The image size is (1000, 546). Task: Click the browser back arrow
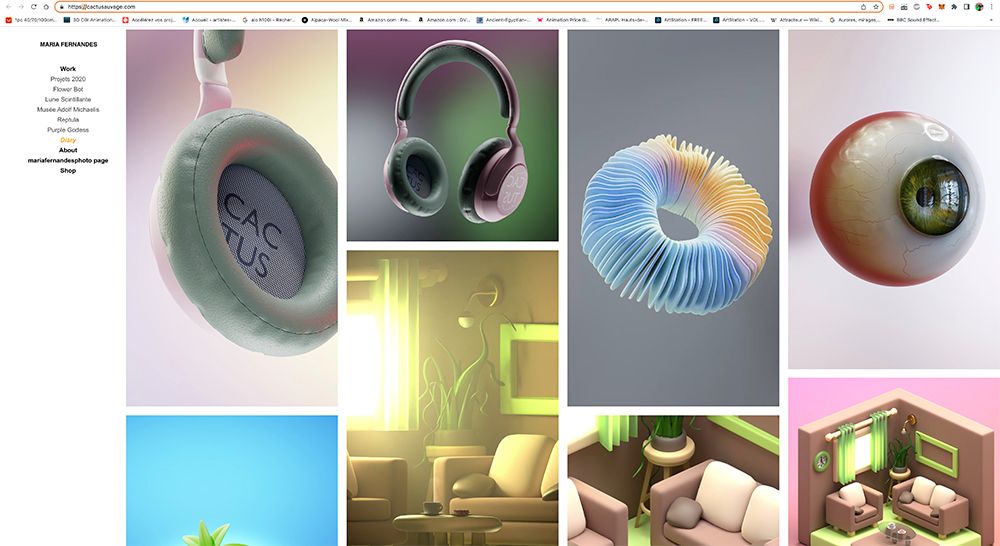(x=8, y=6)
